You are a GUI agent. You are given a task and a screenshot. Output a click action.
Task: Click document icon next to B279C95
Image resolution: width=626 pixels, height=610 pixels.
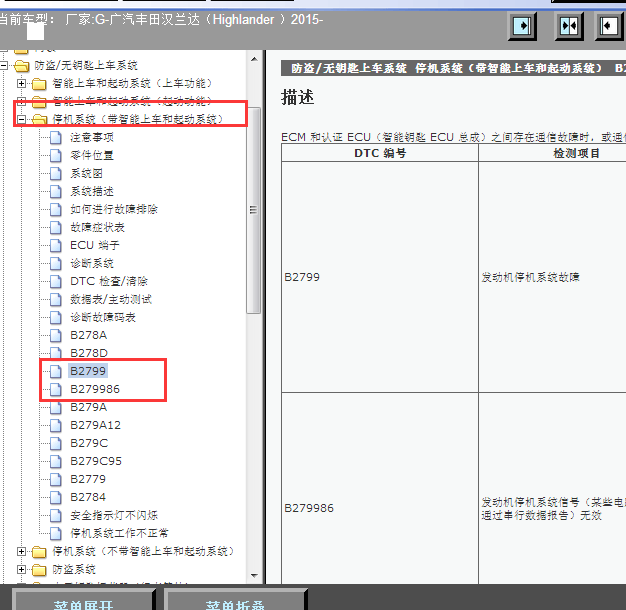coord(55,461)
